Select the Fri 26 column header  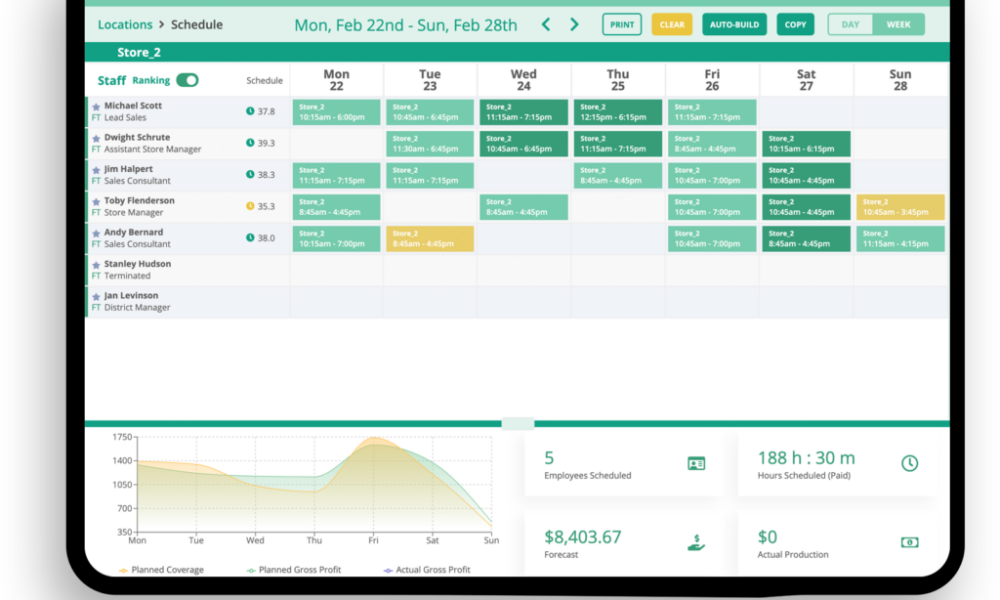(x=712, y=80)
